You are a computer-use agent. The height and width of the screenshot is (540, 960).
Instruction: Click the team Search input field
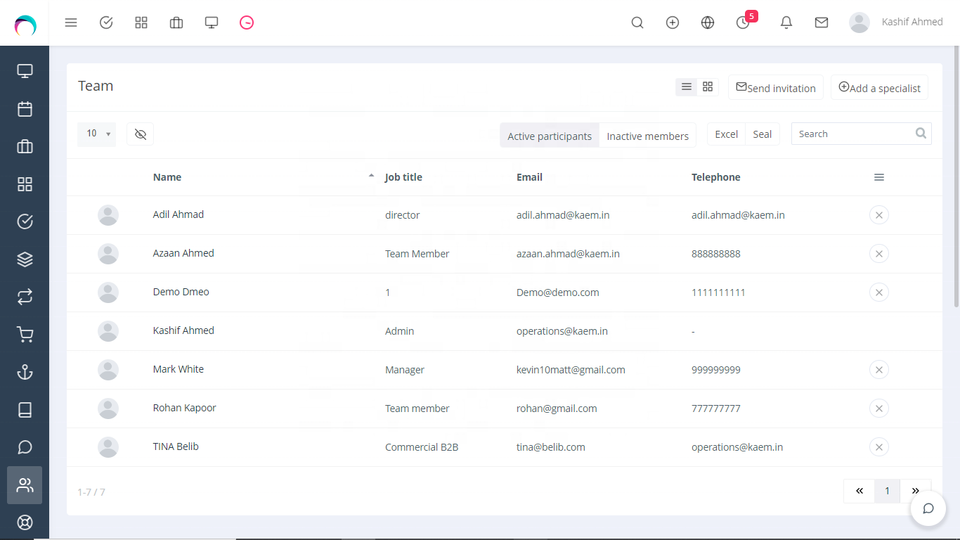pos(853,134)
